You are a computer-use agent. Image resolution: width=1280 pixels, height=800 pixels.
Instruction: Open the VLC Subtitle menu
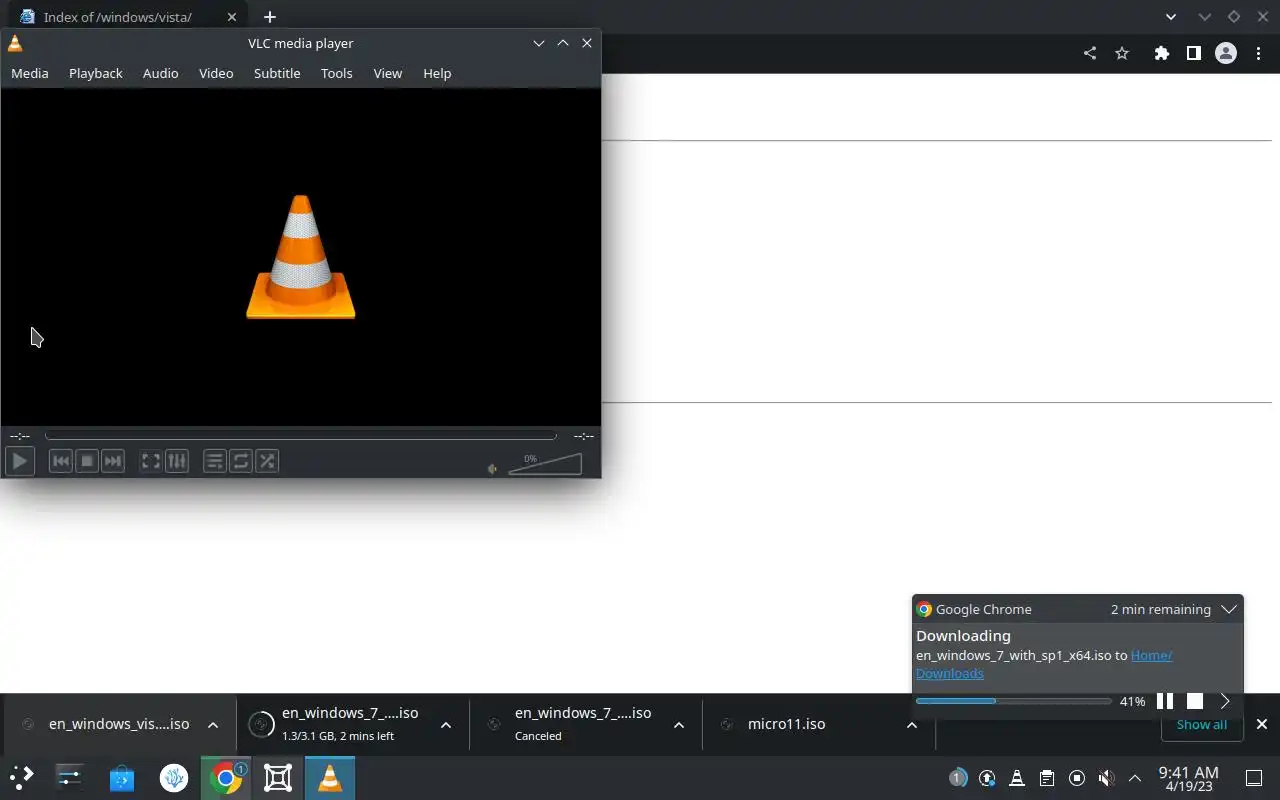pyautogui.click(x=277, y=73)
